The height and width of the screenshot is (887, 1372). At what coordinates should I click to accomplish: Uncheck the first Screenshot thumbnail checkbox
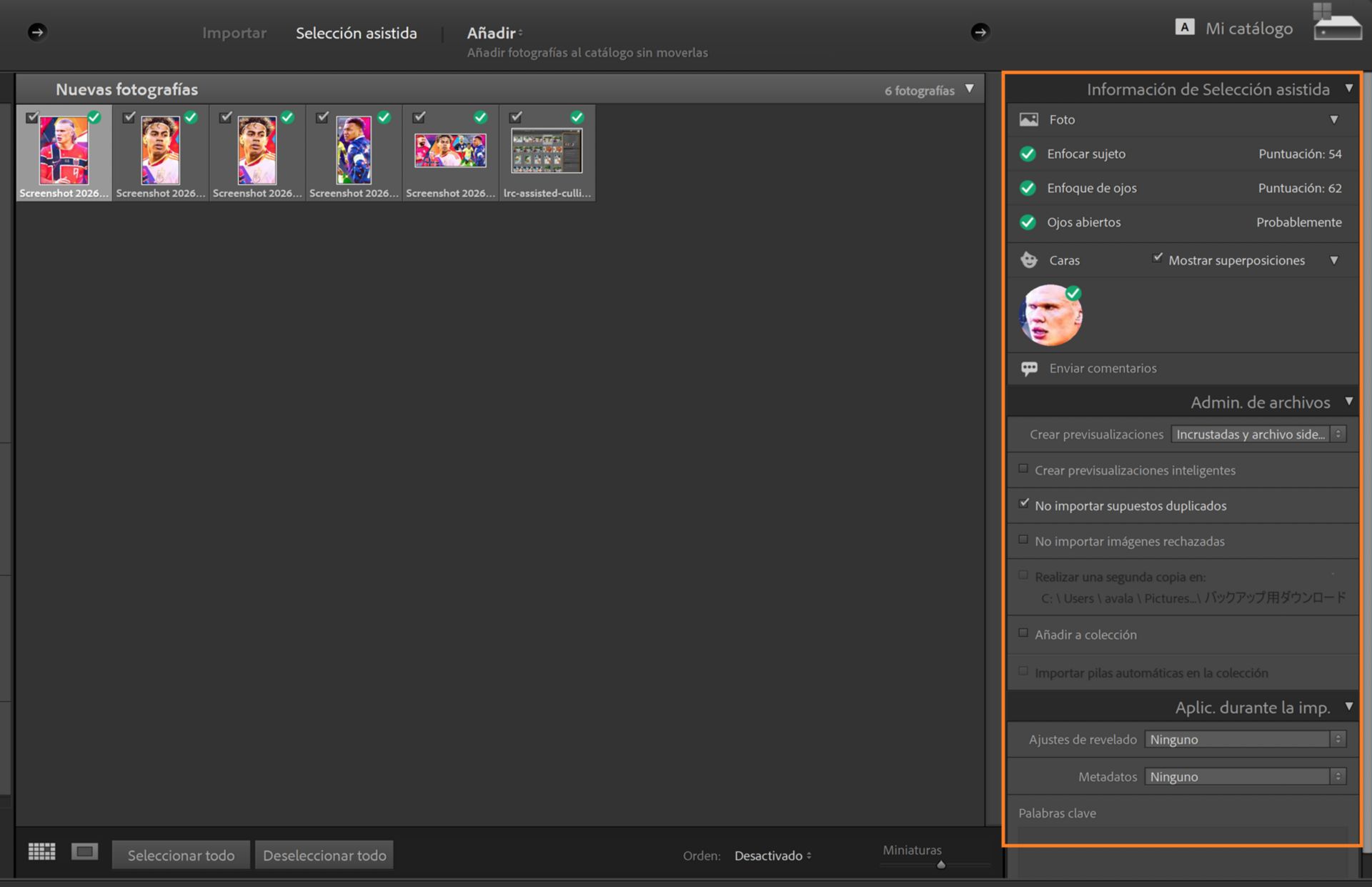pyautogui.click(x=31, y=117)
